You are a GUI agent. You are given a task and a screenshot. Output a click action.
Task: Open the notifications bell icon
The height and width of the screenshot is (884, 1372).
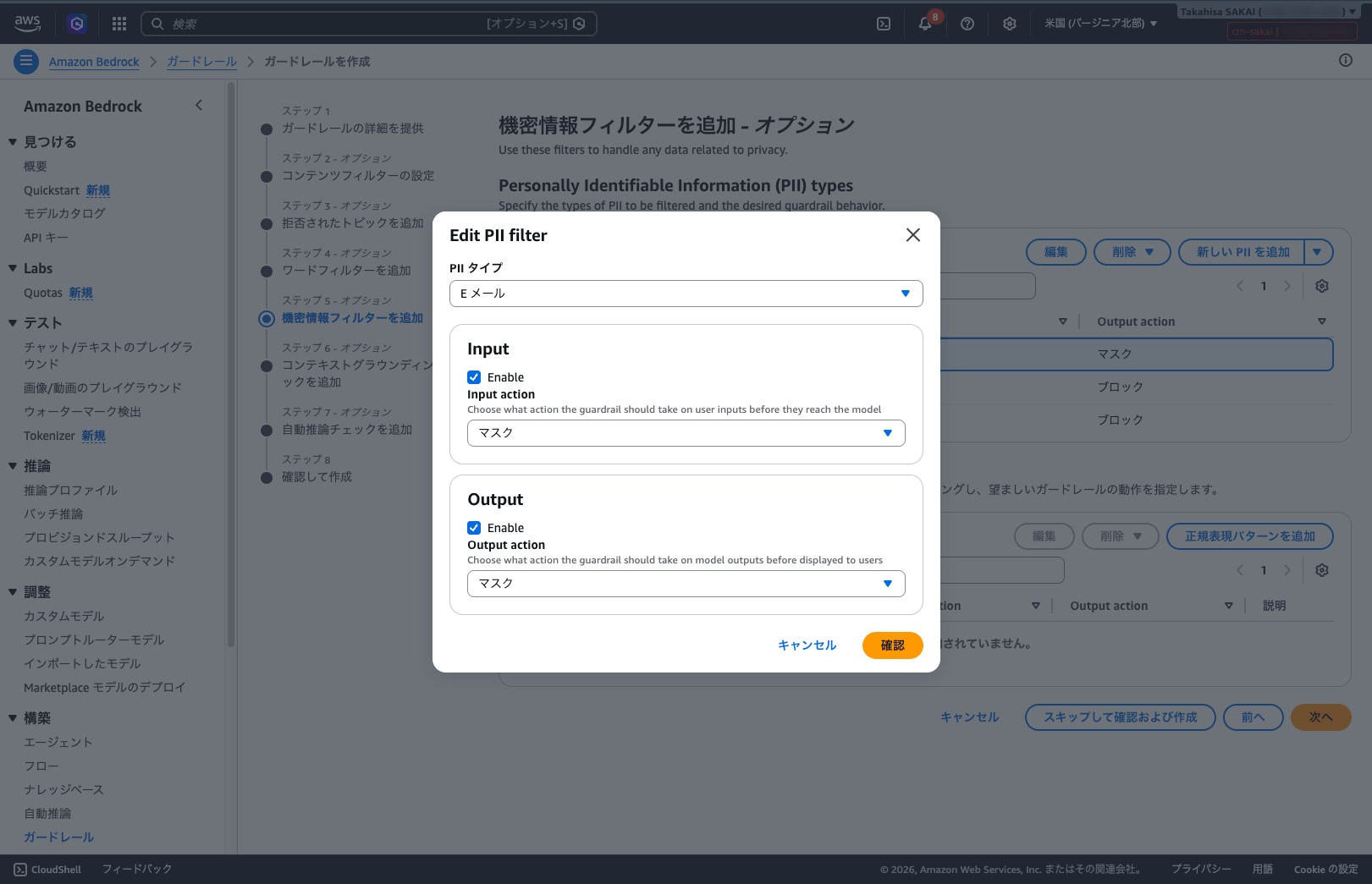(925, 24)
